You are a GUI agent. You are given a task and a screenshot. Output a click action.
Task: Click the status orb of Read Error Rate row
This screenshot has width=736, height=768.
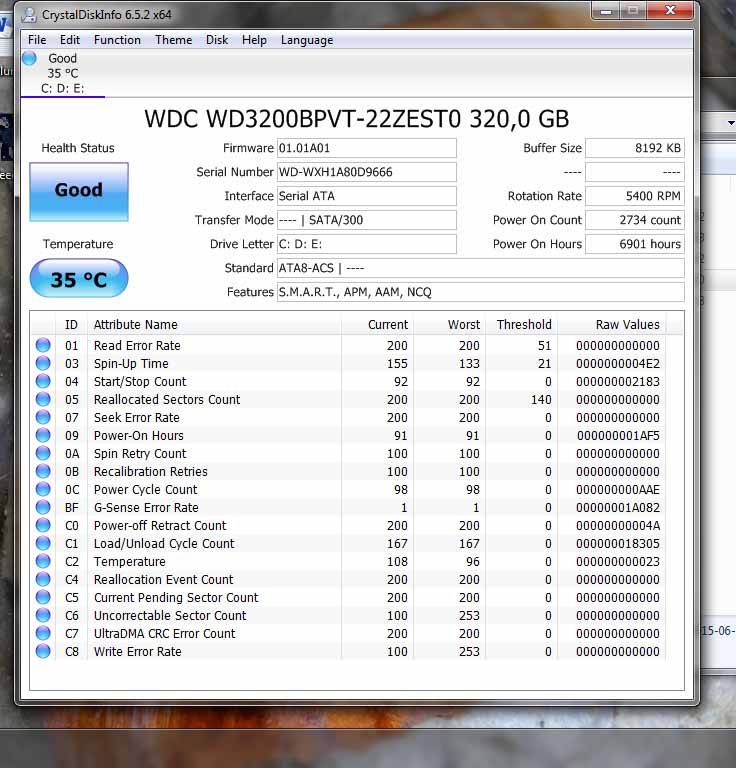pos(43,345)
